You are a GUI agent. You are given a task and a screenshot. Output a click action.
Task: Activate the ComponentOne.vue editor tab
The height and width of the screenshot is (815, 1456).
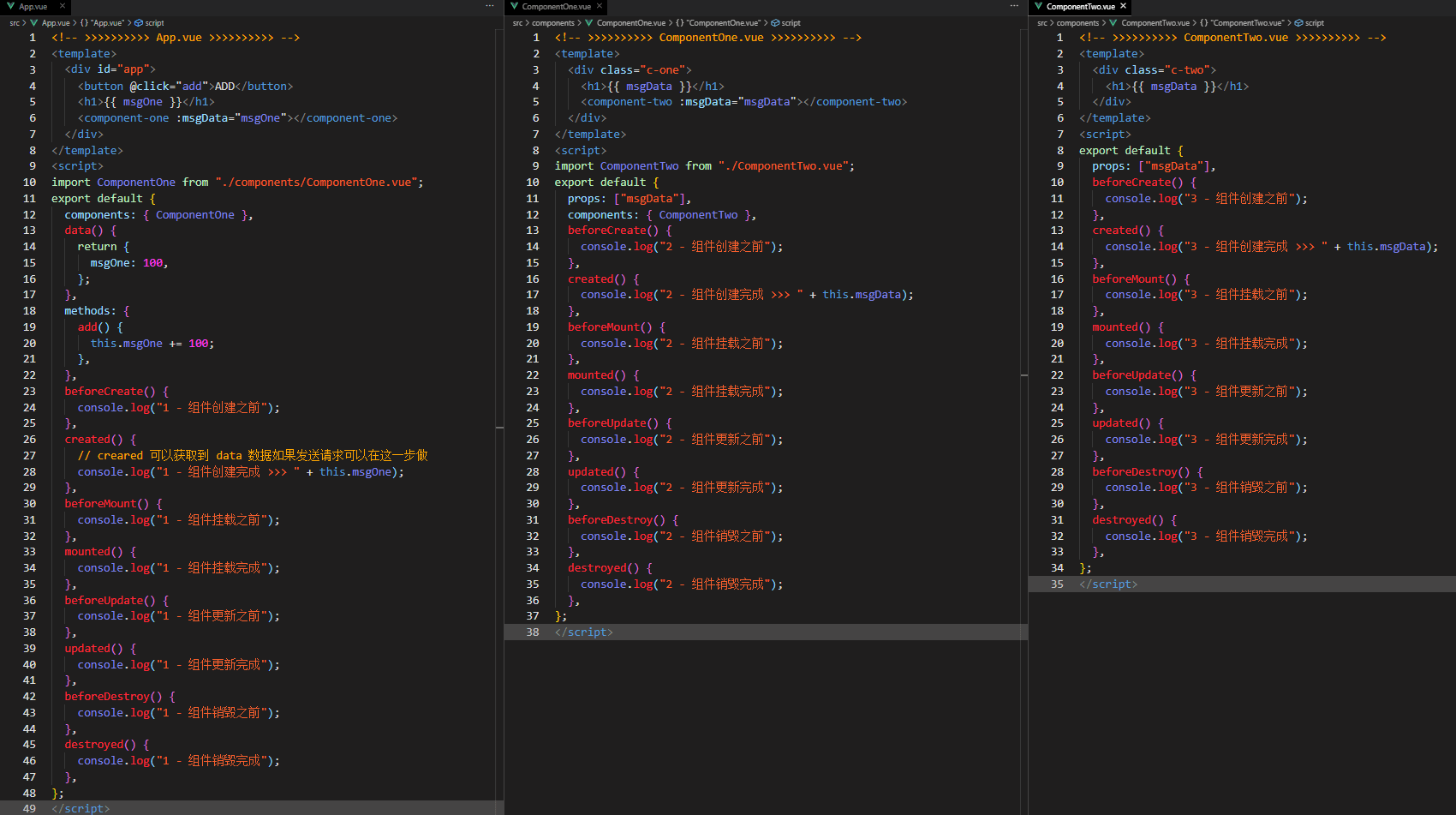pos(556,7)
